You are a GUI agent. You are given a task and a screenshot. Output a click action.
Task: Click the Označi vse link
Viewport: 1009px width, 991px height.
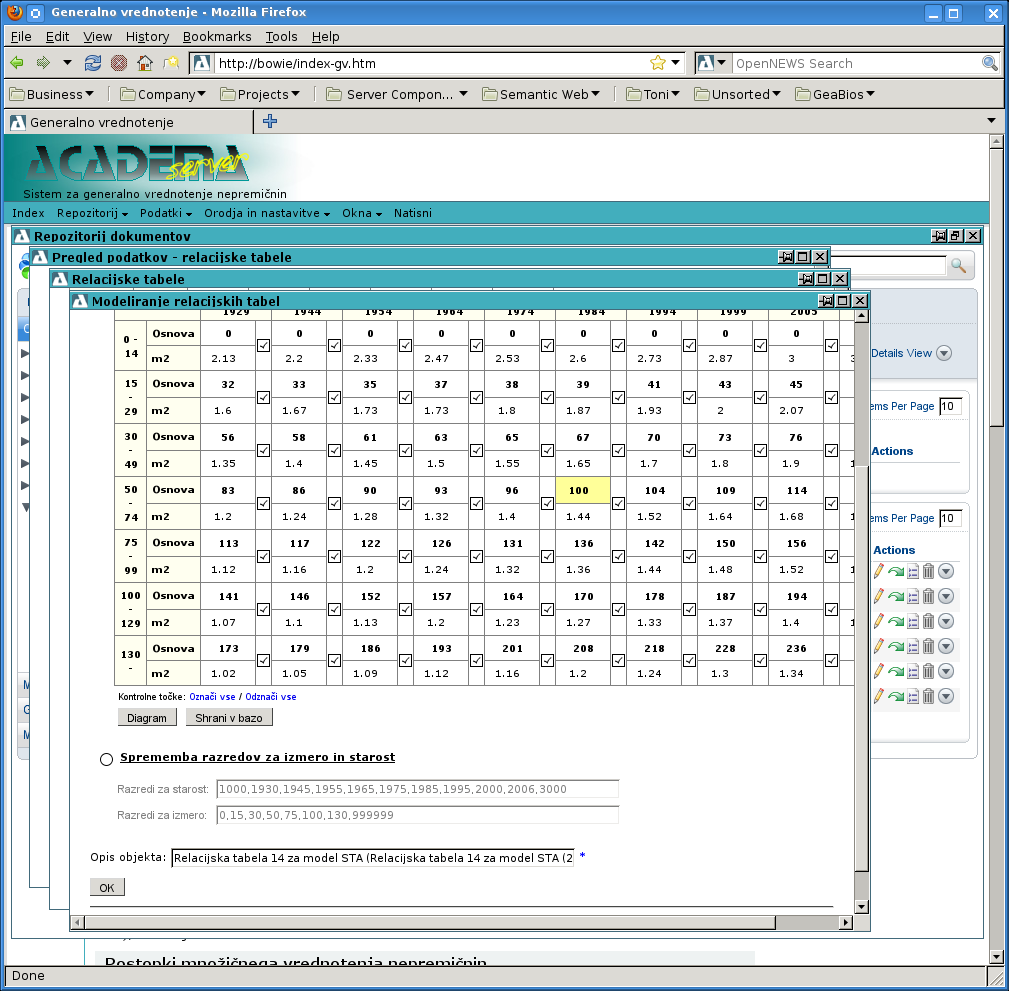coord(214,697)
